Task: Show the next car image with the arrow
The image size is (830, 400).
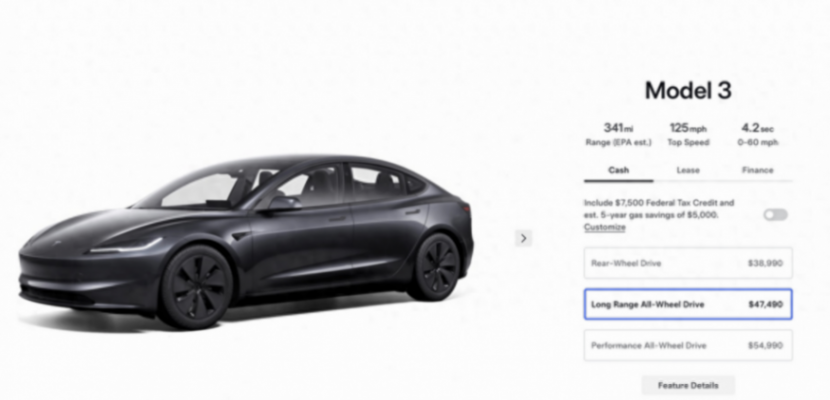Action: point(524,238)
